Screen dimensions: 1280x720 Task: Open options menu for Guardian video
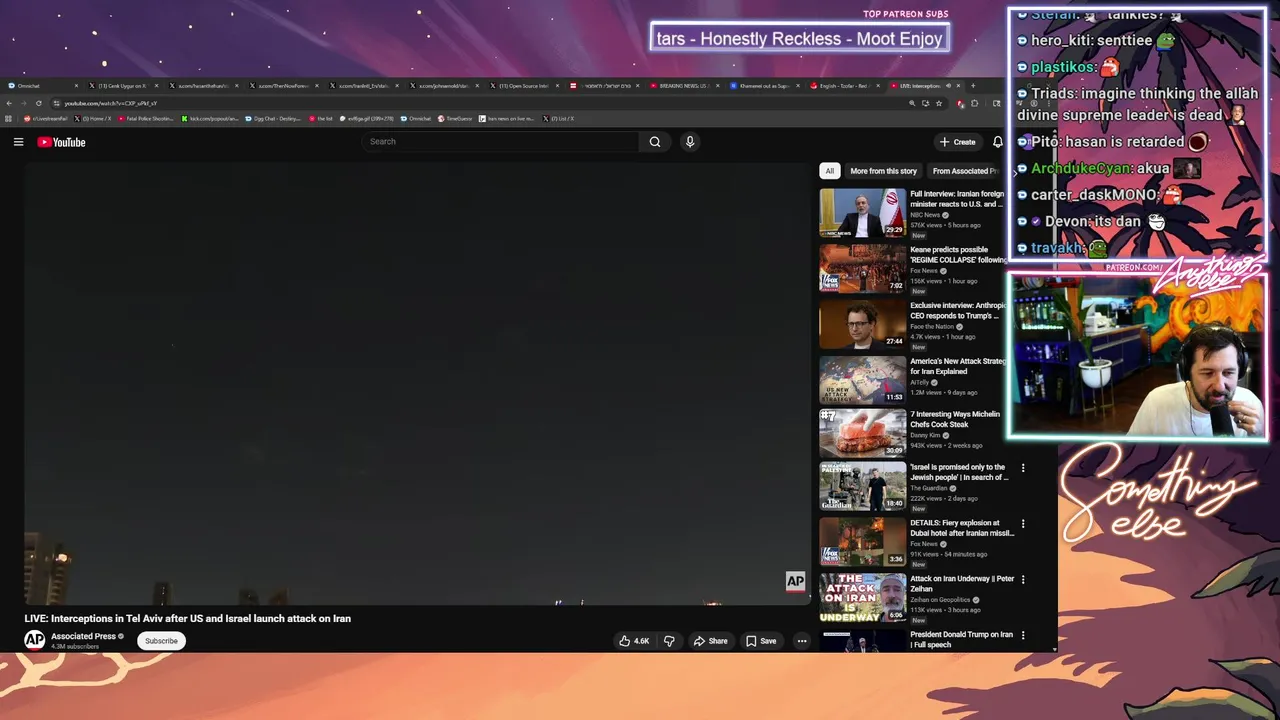click(x=1023, y=468)
